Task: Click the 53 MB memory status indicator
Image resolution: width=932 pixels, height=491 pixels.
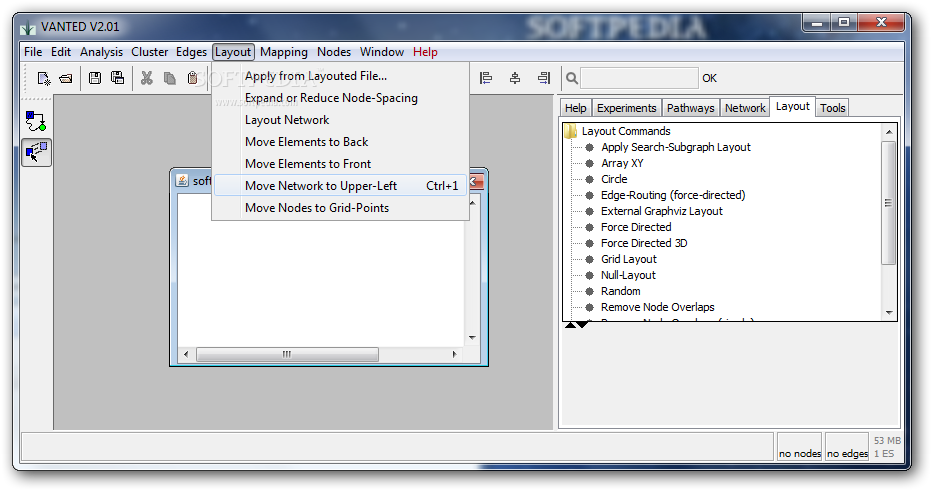Action: click(x=887, y=440)
